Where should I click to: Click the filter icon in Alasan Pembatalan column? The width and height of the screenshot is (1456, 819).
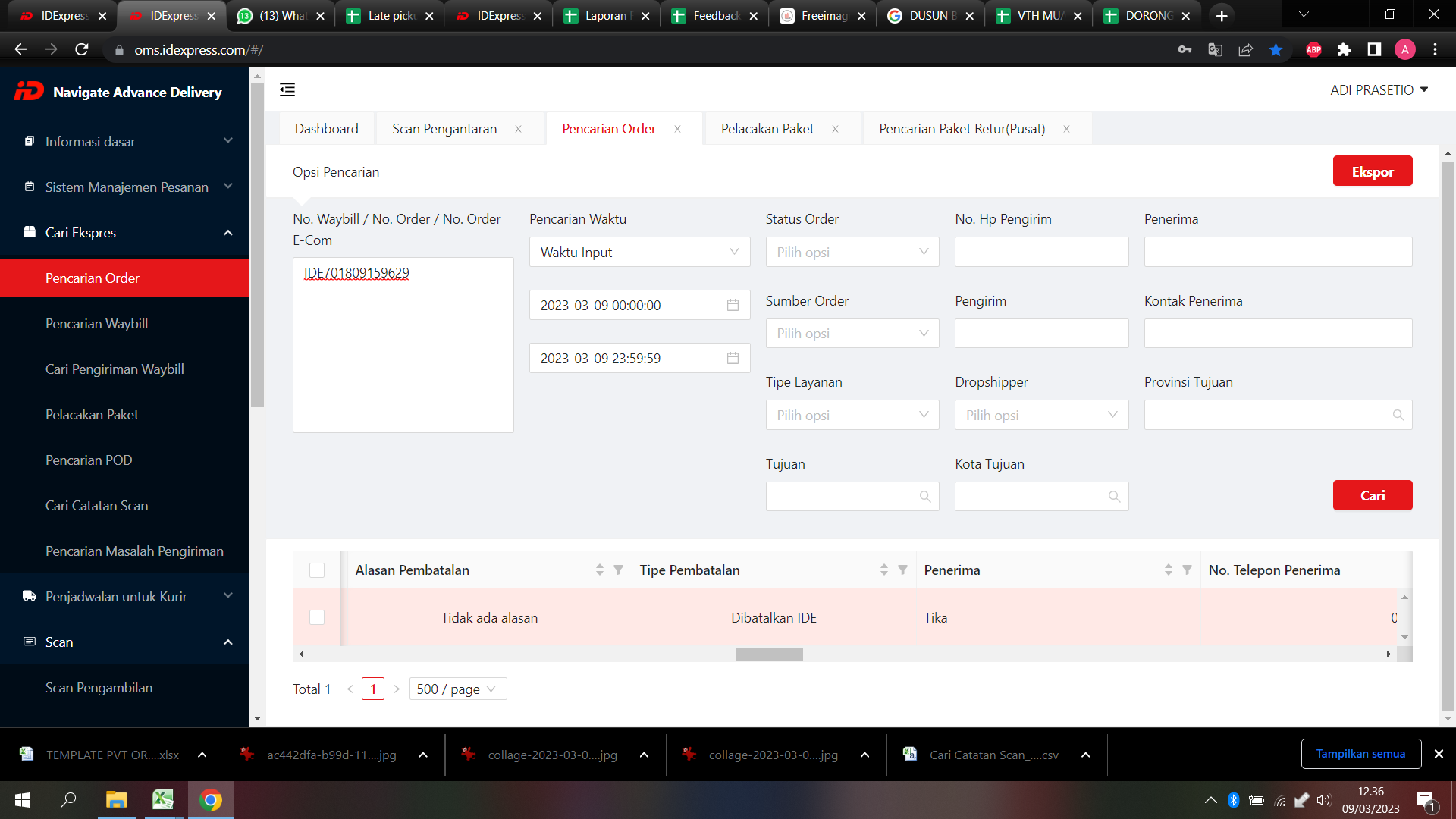coord(618,570)
